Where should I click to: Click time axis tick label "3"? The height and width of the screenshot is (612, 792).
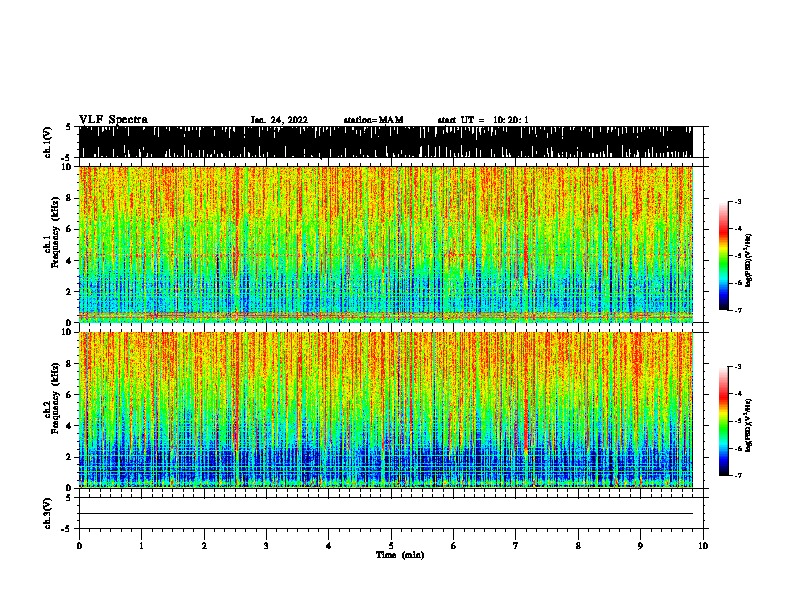tap(266, 546)
